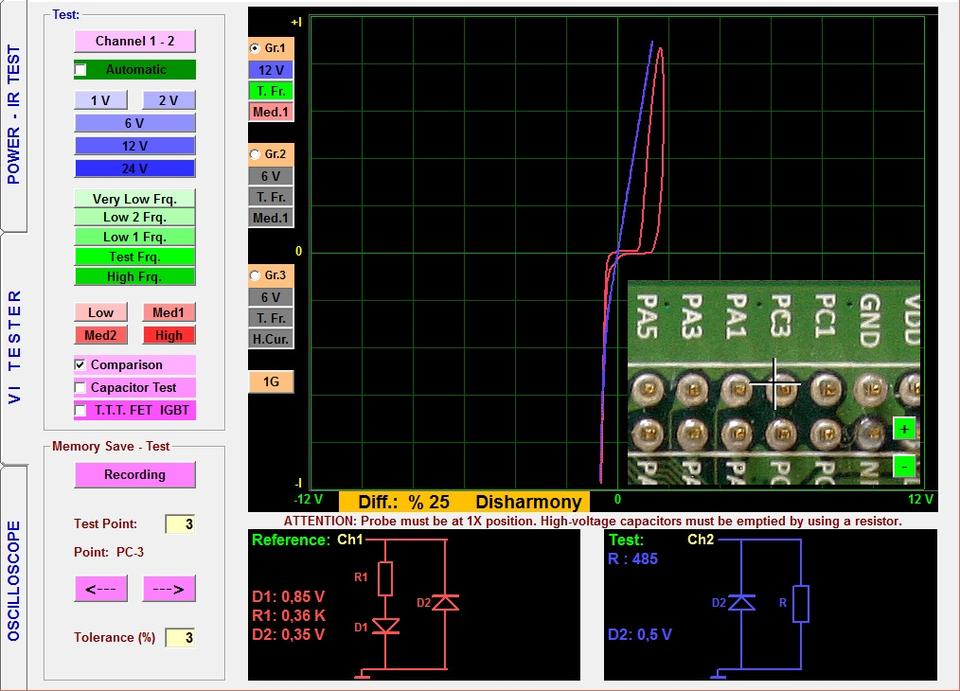
Task: Enable Capacitor Test checkbox
Action: (81, 388)
